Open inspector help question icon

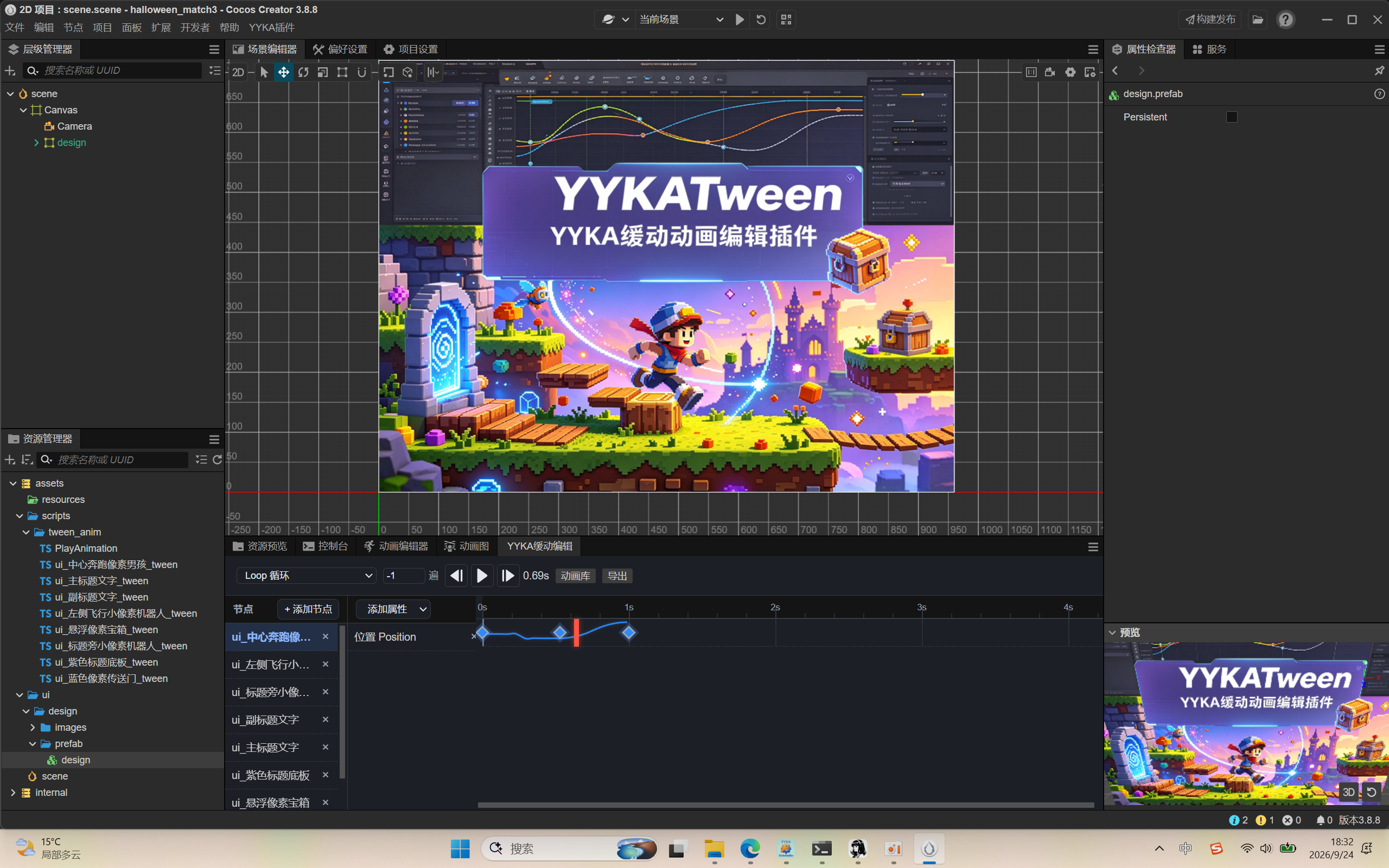[x=1379, y=94]
